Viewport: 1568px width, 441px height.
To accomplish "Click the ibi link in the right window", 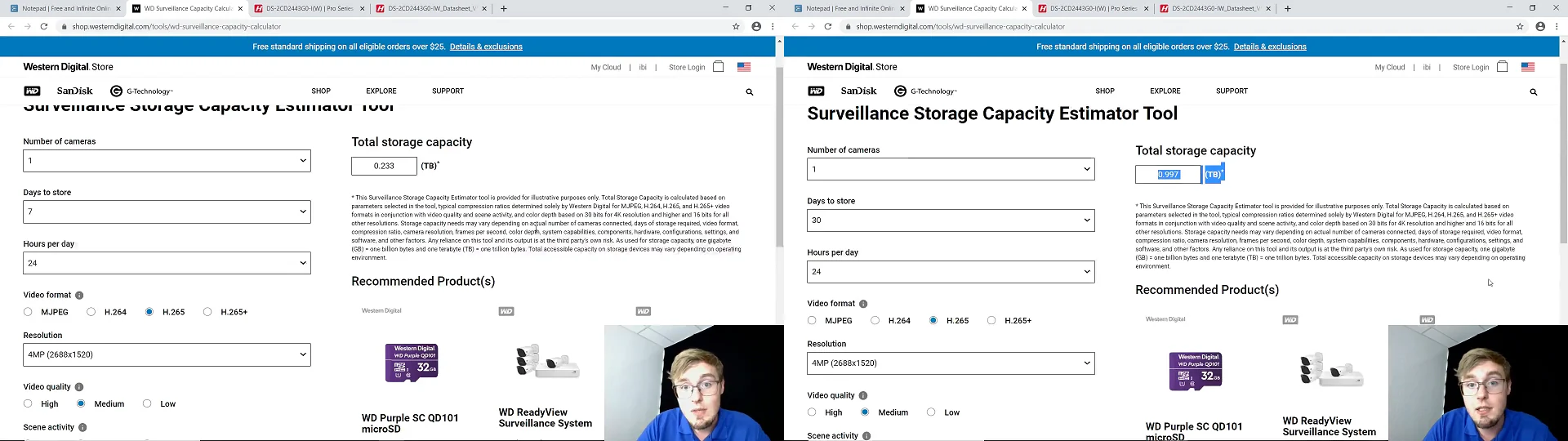I will [x=1427, y=67].
